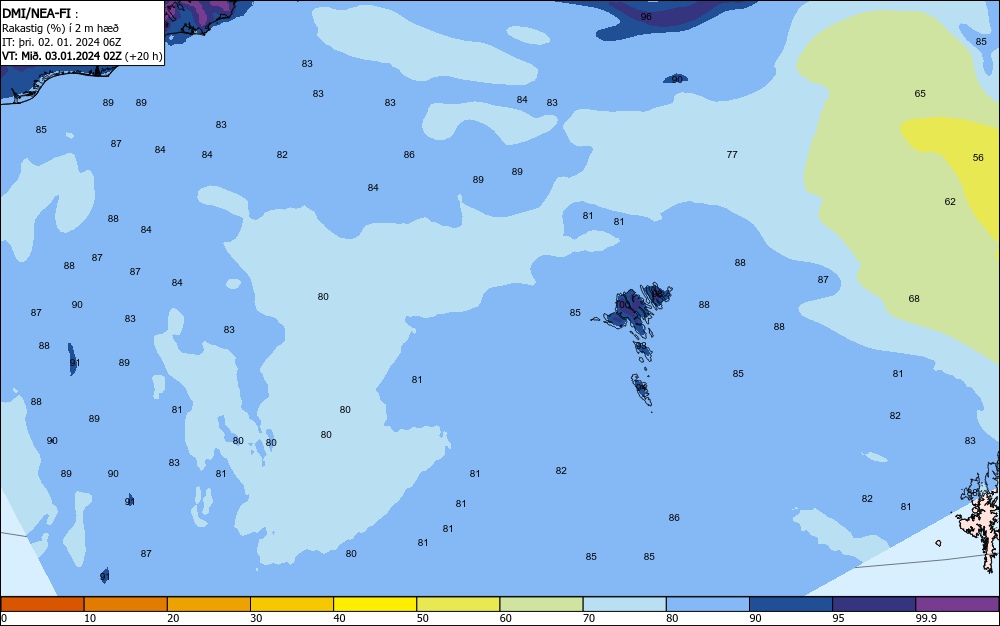Click the 50–60 pale yellow legend swatch
Screen dimensions: 1000x626
[458, 604]
